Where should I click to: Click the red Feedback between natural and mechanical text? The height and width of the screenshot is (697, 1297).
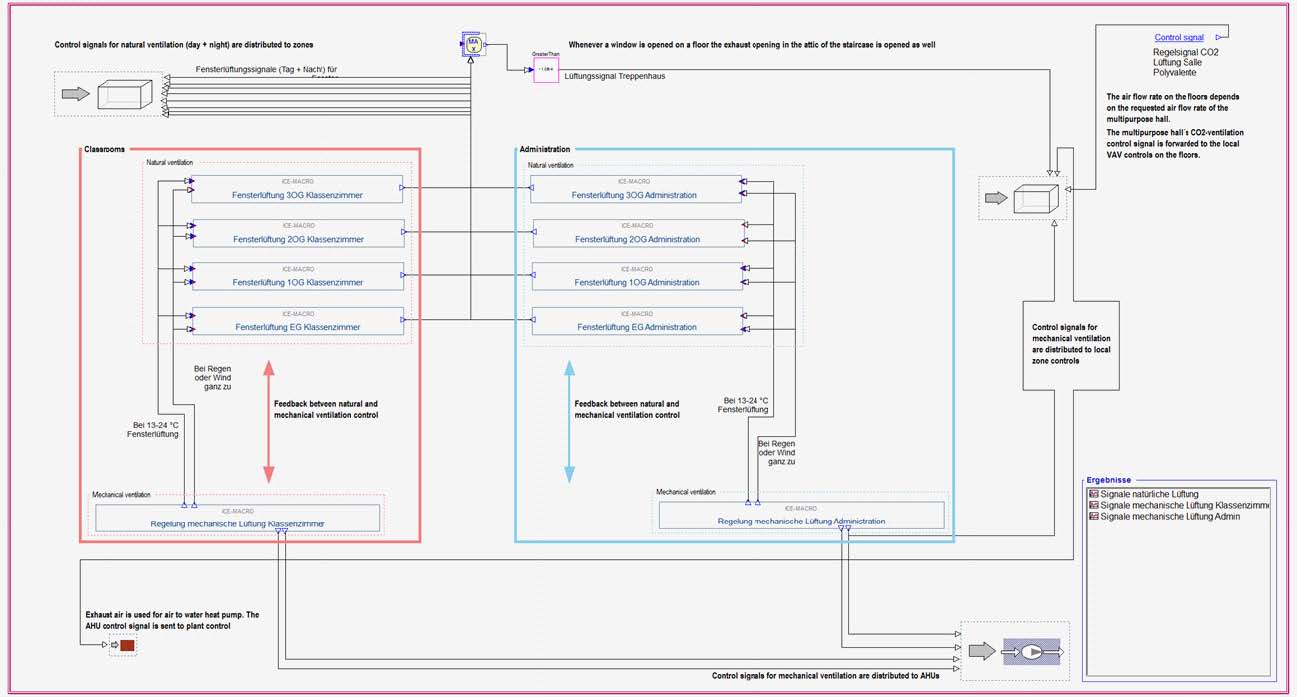pos(326,409)
